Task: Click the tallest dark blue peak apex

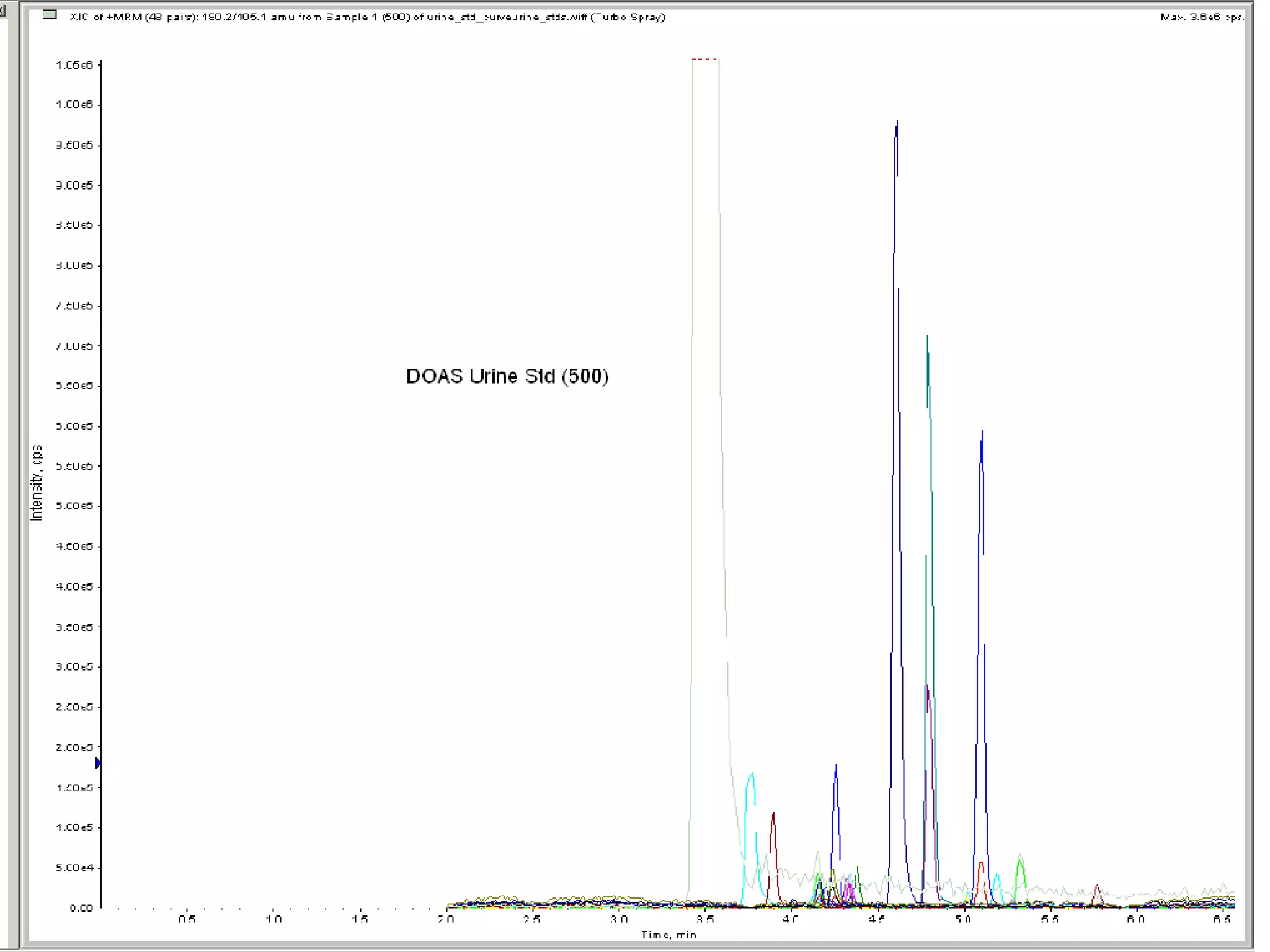Action: 897,123
